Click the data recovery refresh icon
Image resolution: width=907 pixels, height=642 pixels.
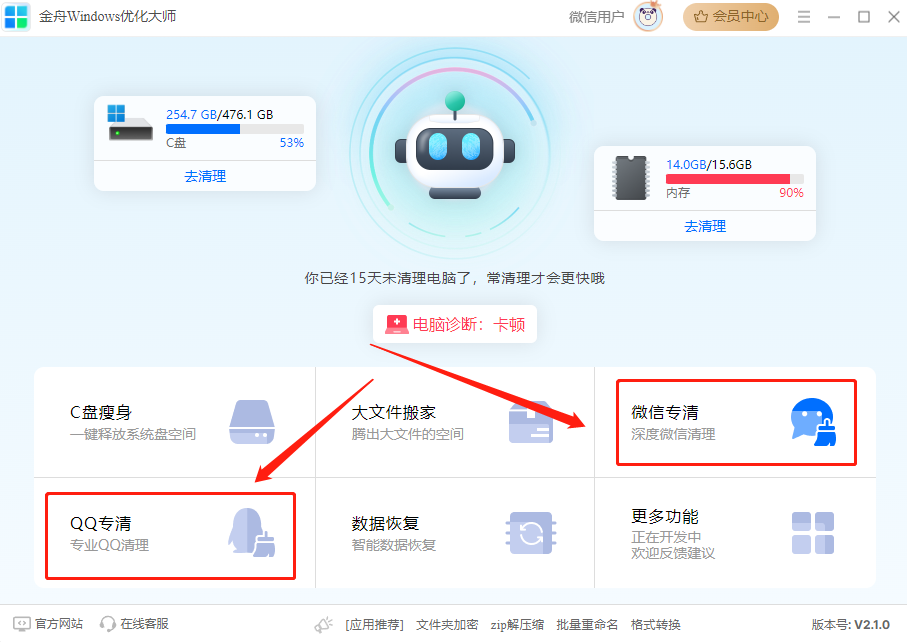[x=531, y=533]
